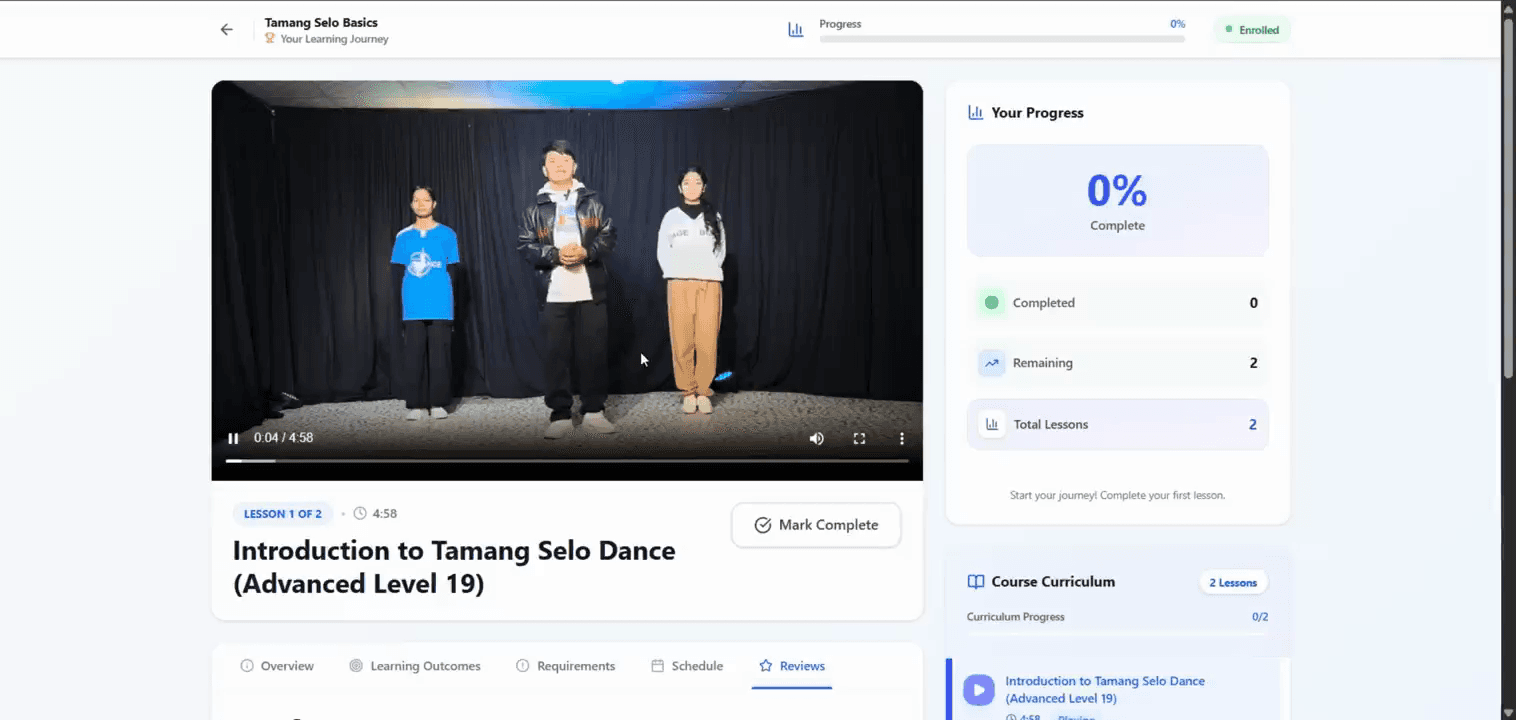
Task: Open Introduction to Tamang Selo Dance lesson link
Action: pyautogui.click(x=1105, y=690)
